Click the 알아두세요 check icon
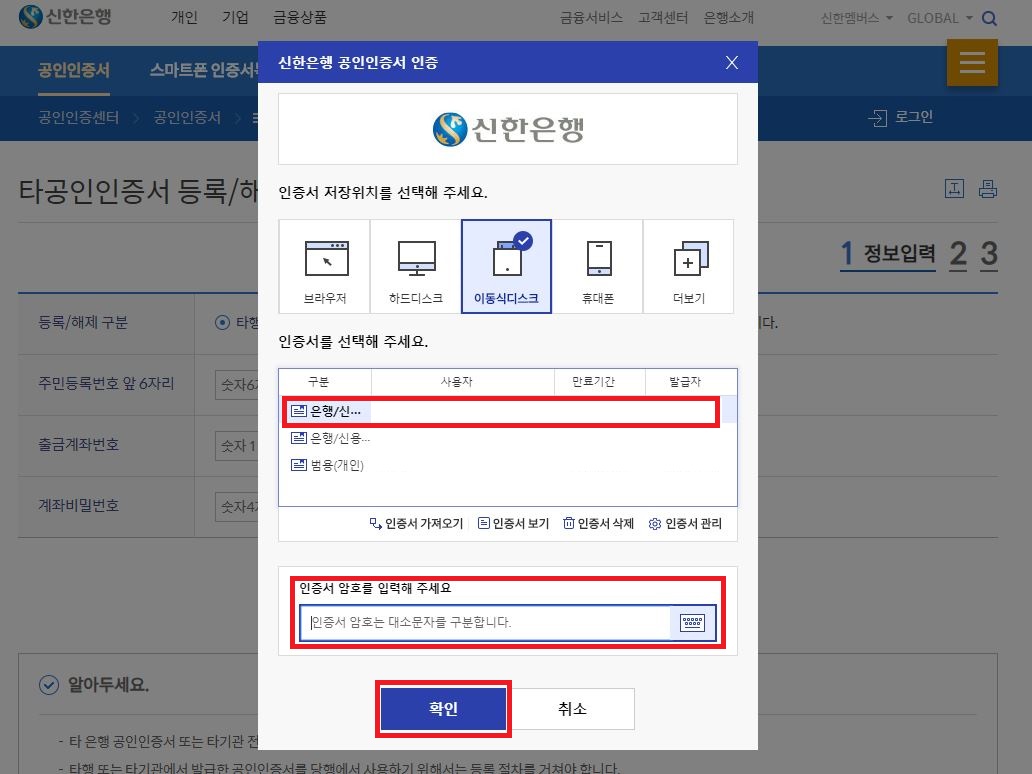The image size is (1032, 774). [x=49, y=685]
